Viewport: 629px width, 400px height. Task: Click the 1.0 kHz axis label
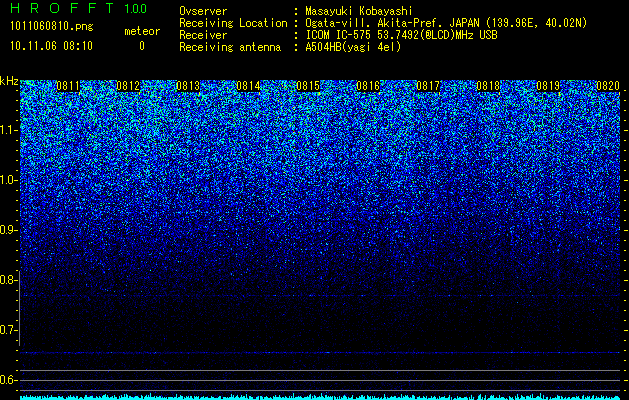point(8,181)
